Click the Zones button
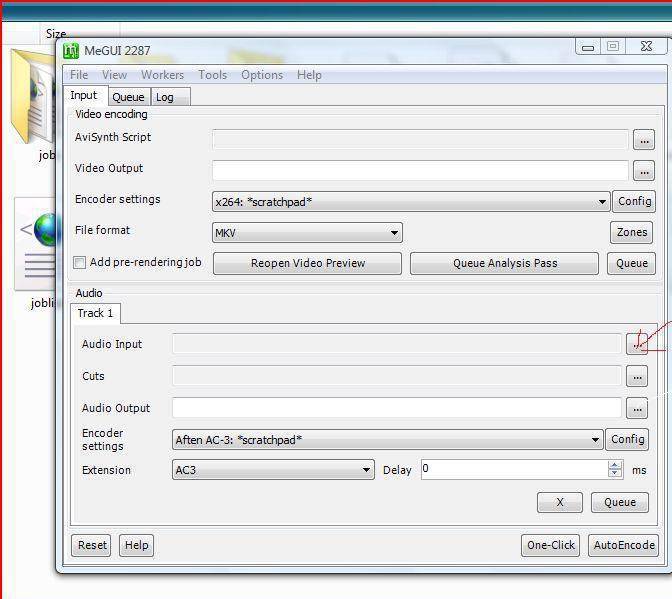 coord(632,232)
